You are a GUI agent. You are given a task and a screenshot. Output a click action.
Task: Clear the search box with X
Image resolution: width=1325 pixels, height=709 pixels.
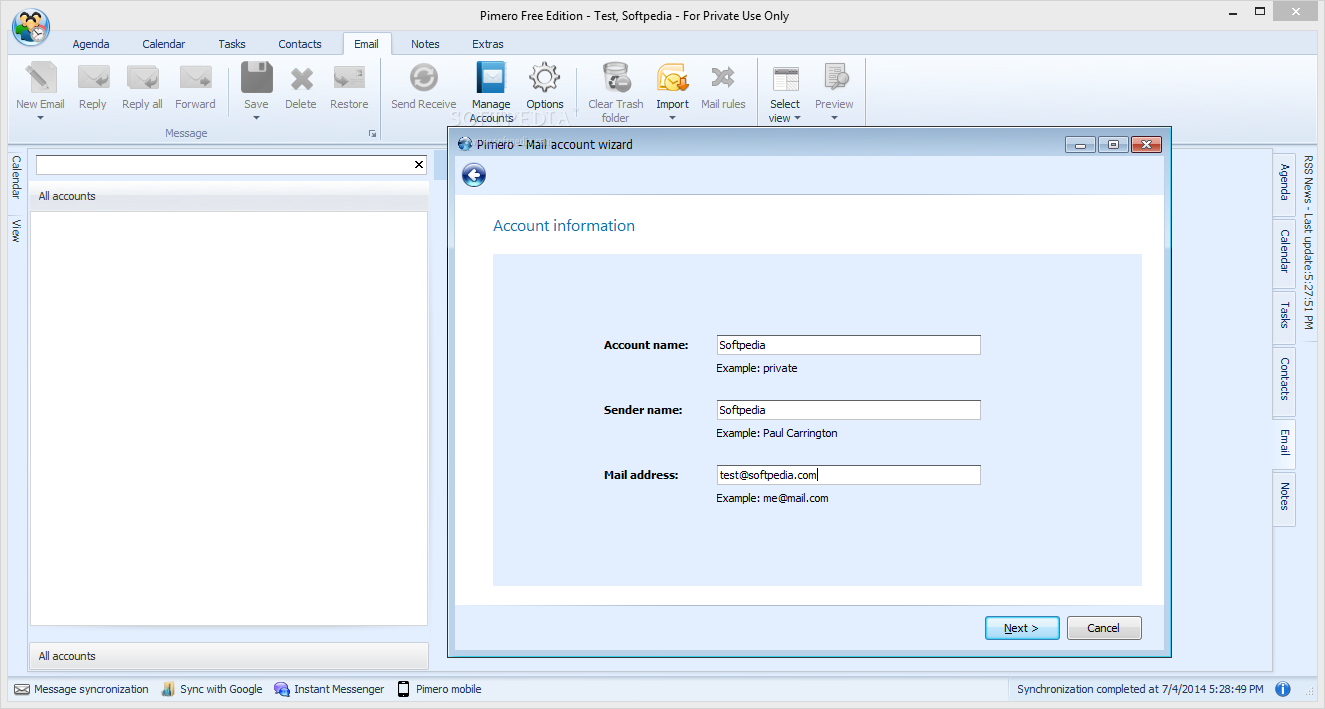coord(419,165)
